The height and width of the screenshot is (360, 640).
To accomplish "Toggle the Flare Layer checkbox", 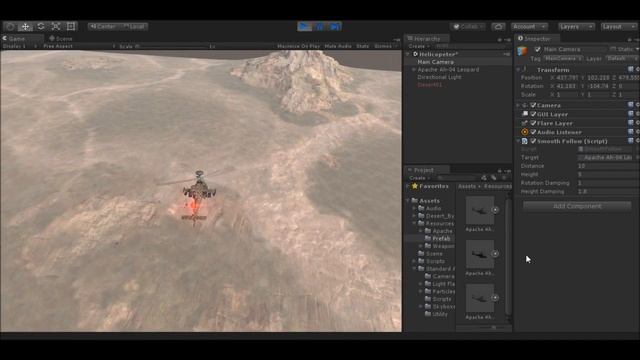I will click(x=533, y=123).
